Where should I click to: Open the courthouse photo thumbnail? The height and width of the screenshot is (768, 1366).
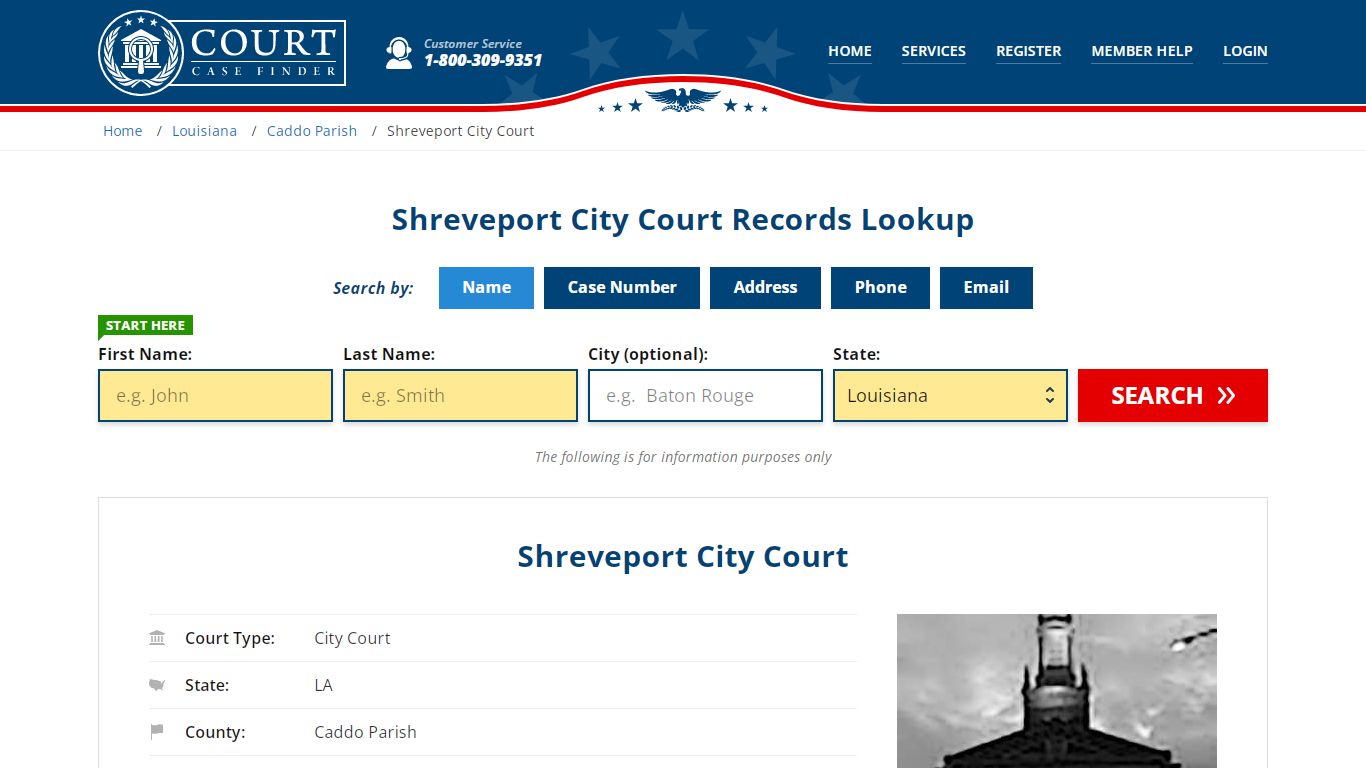click(1057, 691)
